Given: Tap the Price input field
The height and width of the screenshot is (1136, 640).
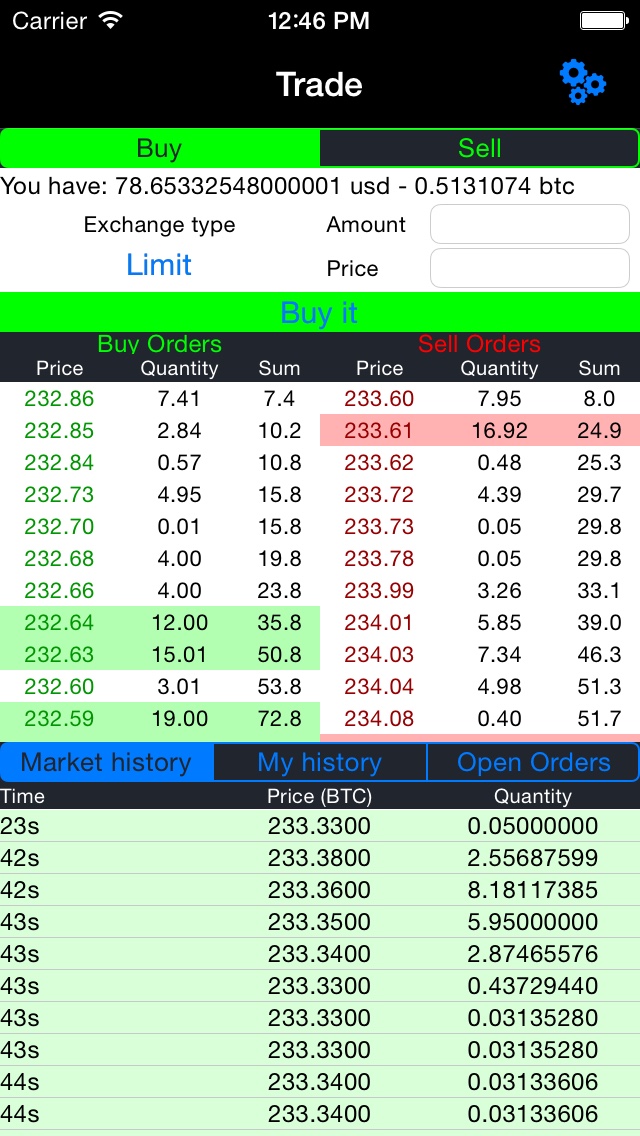Looking at the screenshot, I should (529, 268).
